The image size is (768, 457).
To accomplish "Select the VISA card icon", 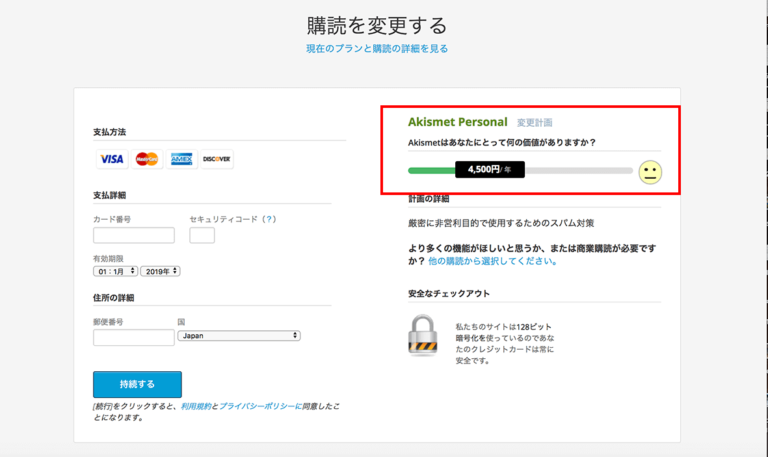I will point(112,159).
